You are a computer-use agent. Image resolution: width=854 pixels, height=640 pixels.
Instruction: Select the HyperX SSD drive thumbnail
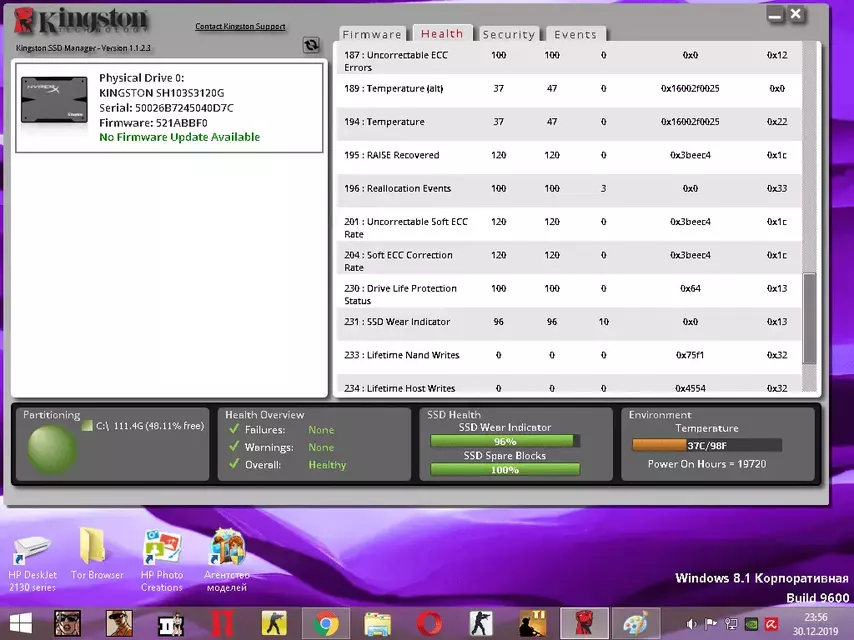[x=54, y=100]
